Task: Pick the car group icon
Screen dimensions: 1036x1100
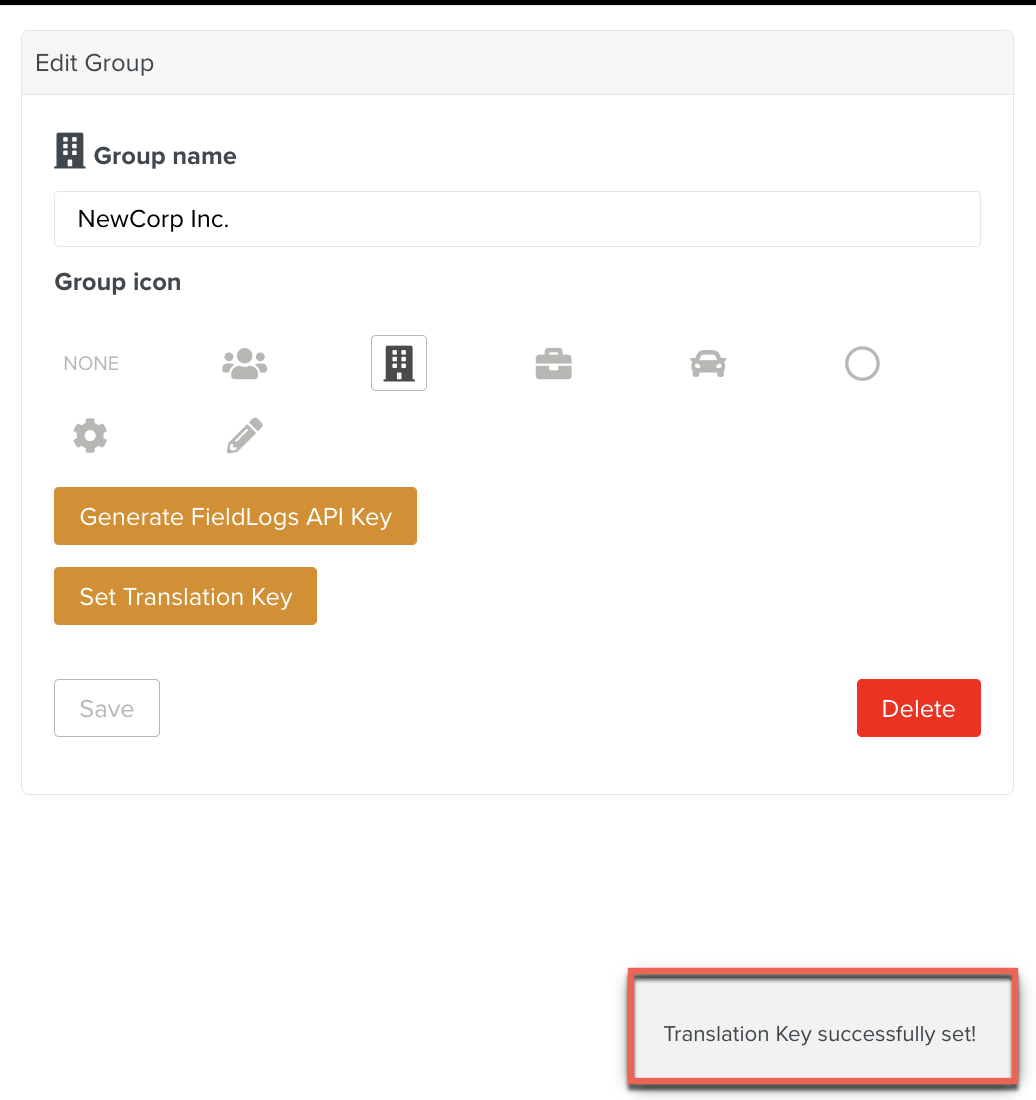Action: point(708,364)
